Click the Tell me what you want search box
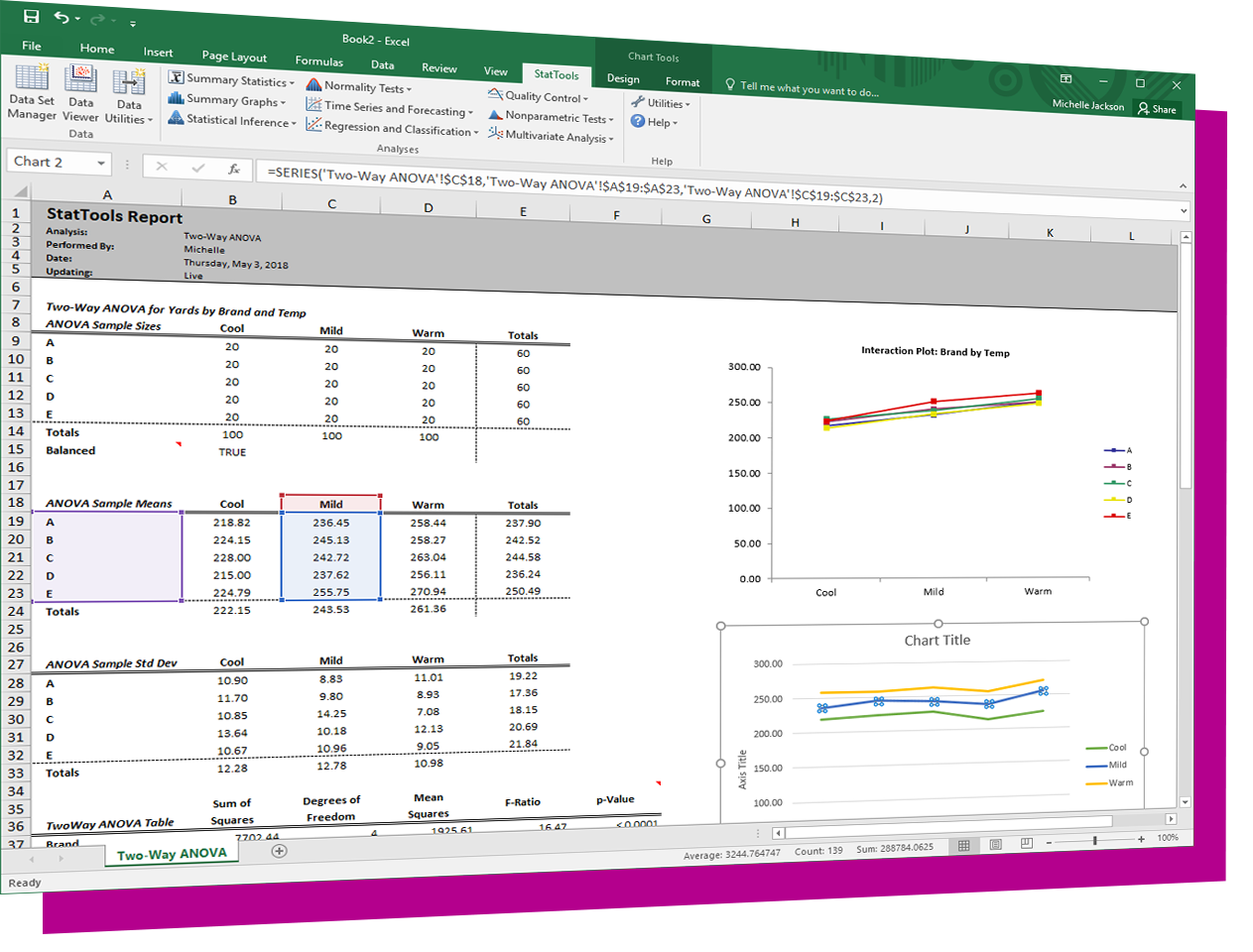Screen dimensions: 1253x952 [802, 87]
